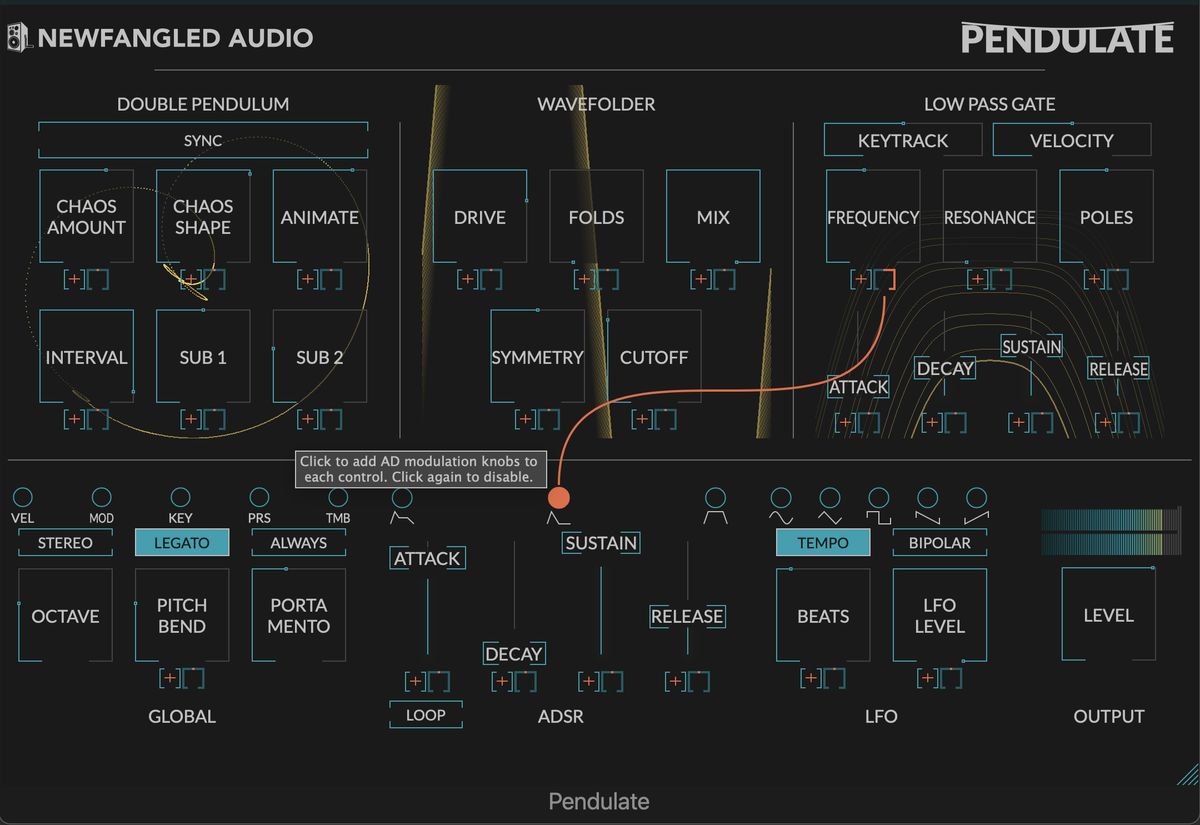Disable the LEGATO toggle
Screen dimensions: 1200x825
182,543
